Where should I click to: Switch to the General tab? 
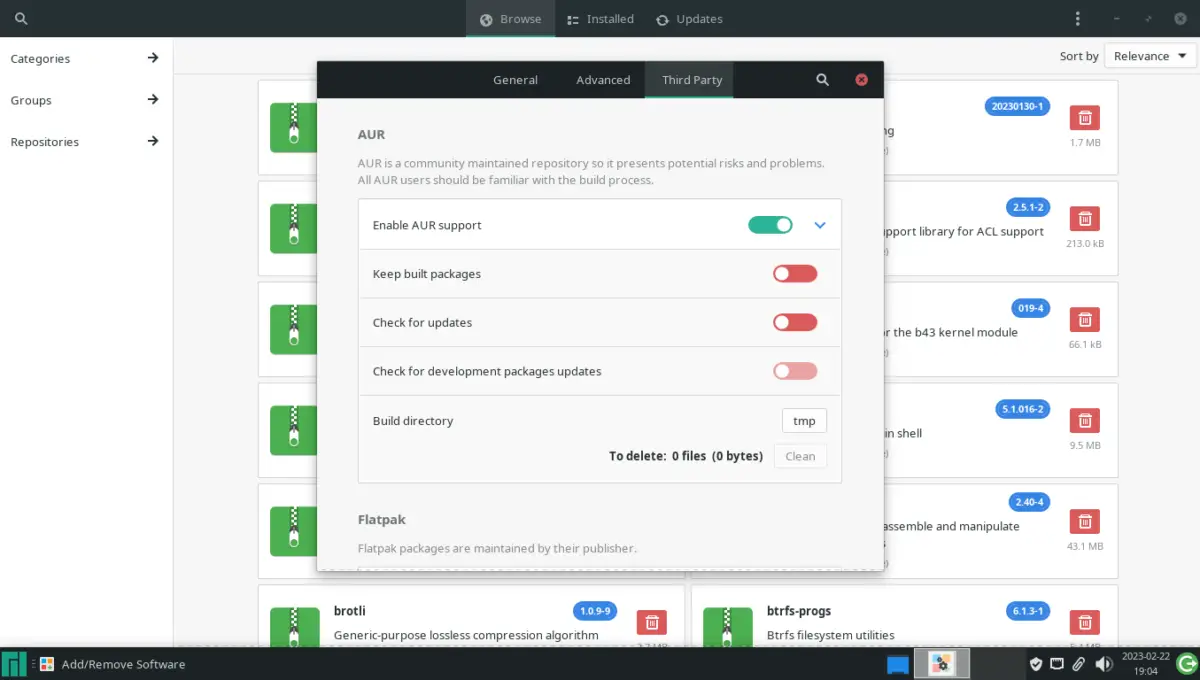515,80
